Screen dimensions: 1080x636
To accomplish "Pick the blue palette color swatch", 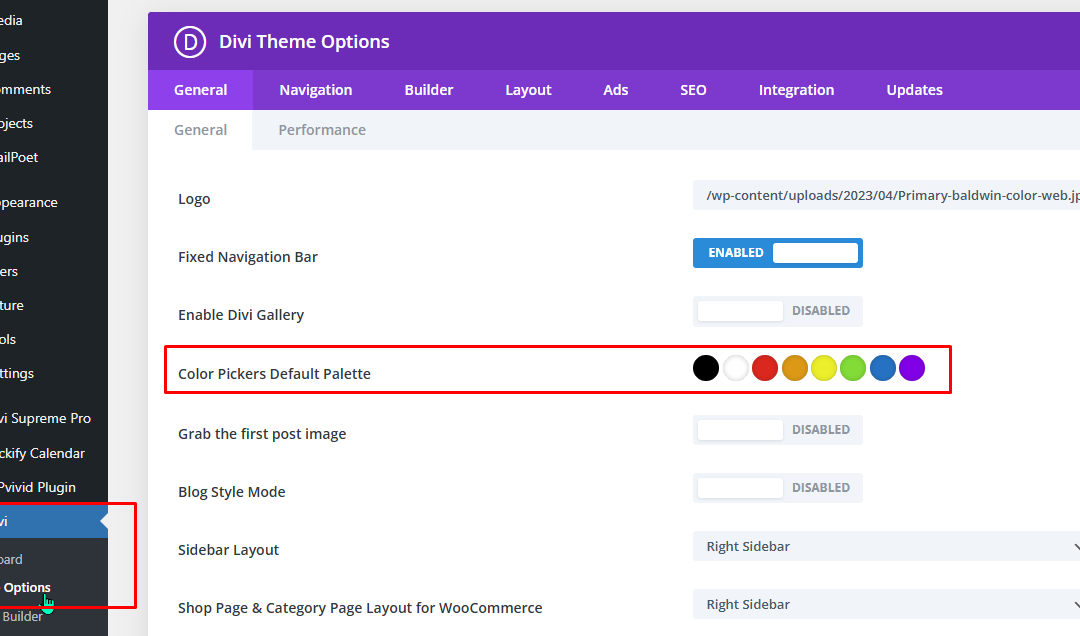I will [882, 368].
